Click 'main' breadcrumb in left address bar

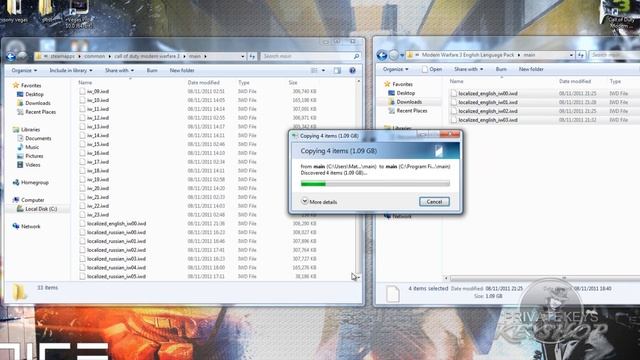pos(195,56)
